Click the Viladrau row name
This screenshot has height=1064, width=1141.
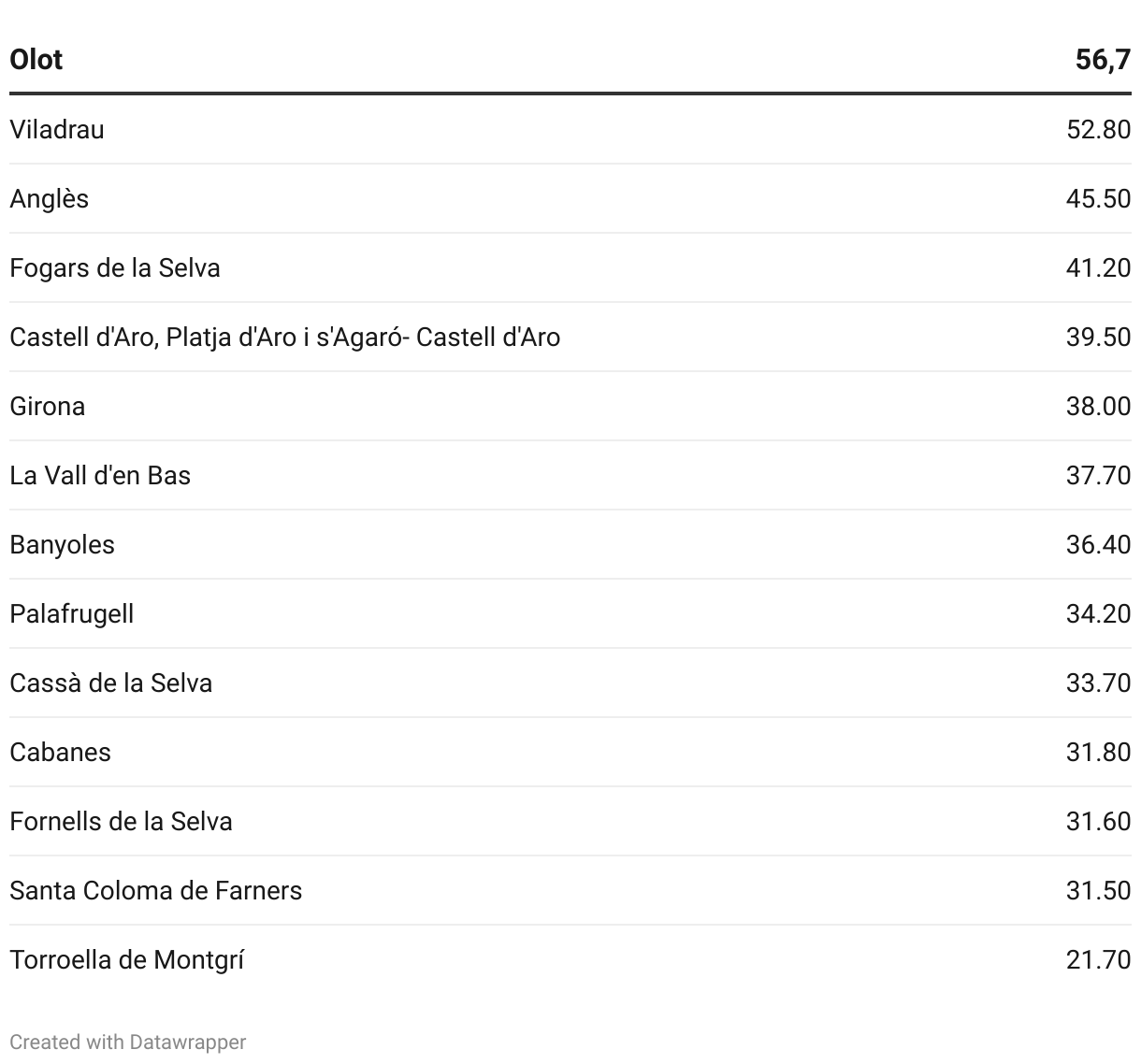tap(57, 129)
